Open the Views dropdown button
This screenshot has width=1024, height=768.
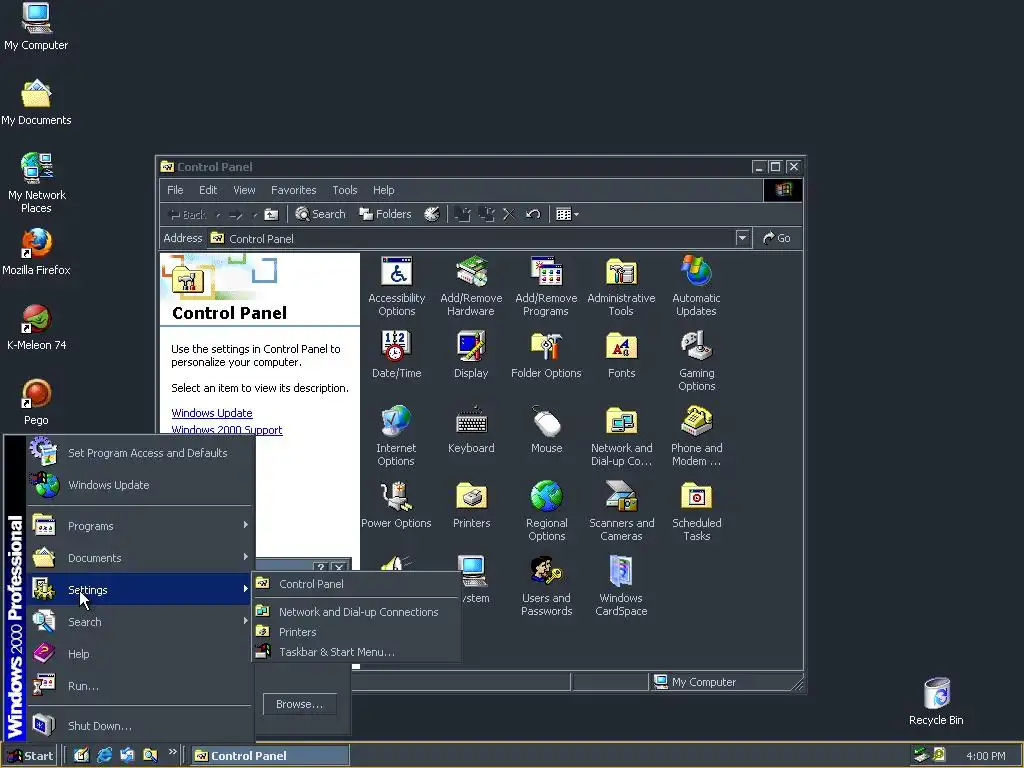[567, 214]
